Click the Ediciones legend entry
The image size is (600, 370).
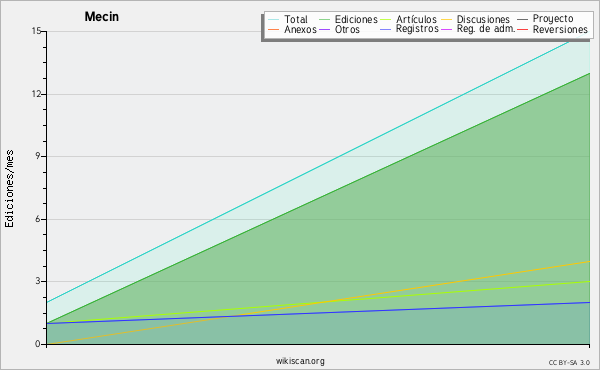click(x=348, y=19)
